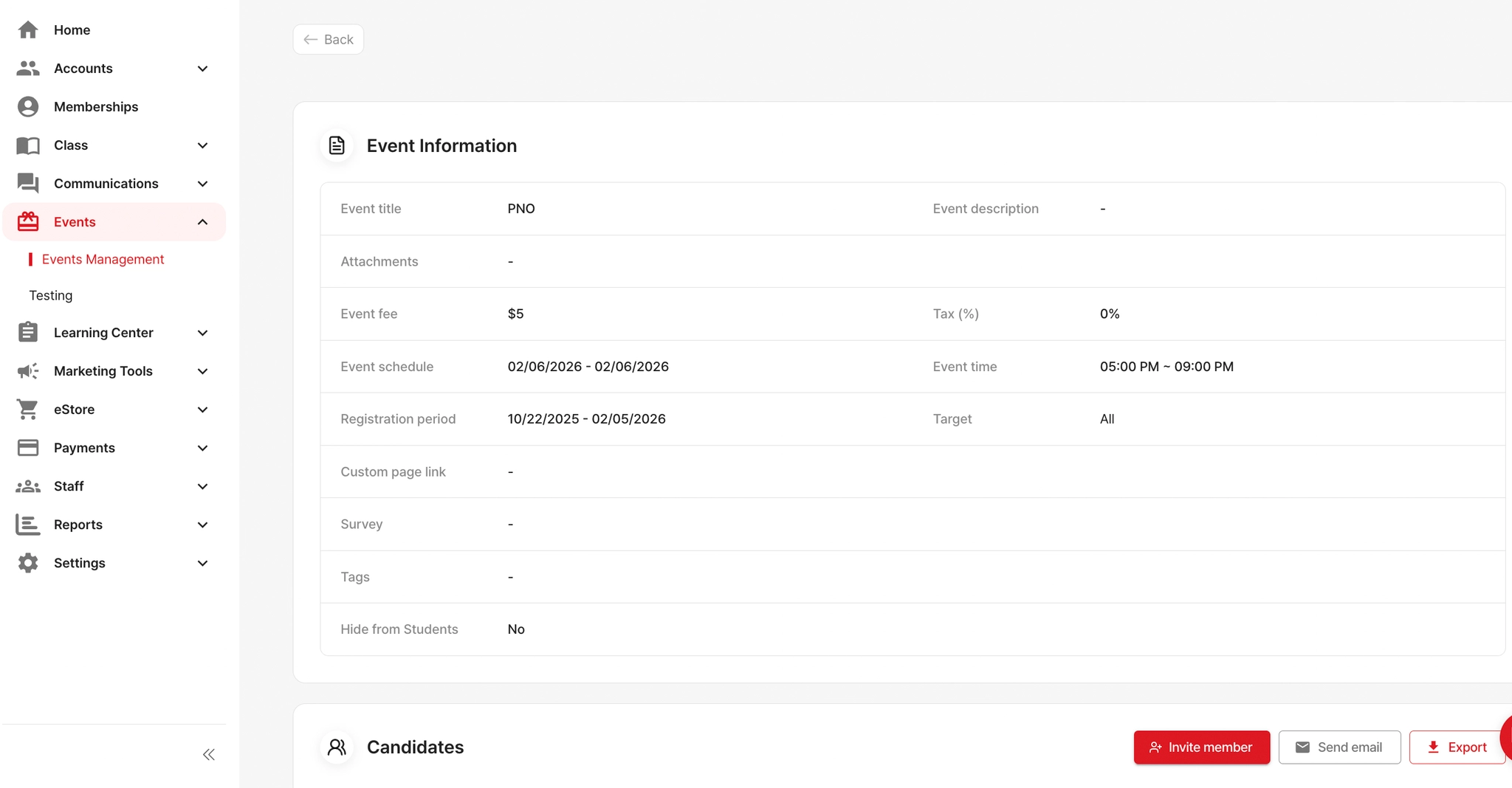Screen dimensions: 1512x788
Task: Expand the Staff menu chevron
Action: coord(203,486)
